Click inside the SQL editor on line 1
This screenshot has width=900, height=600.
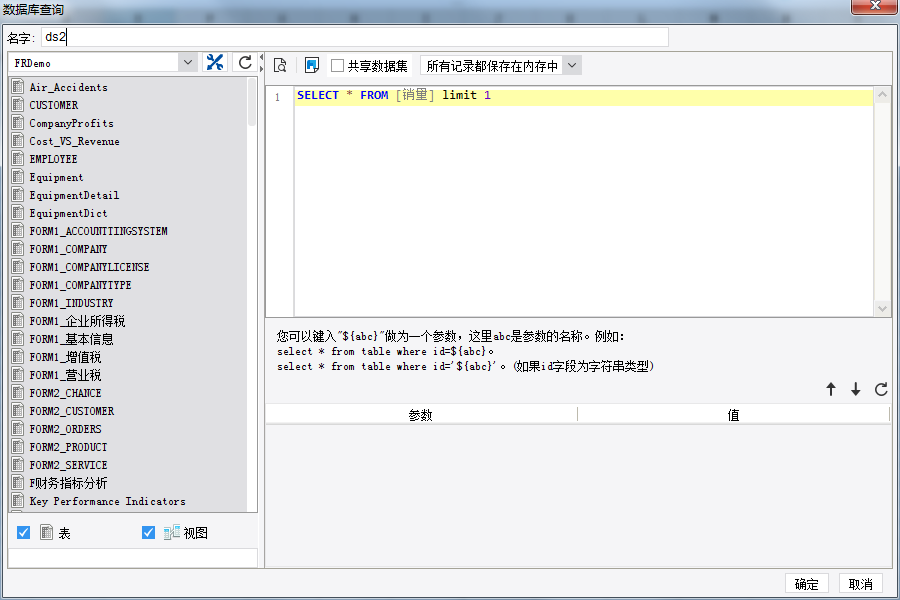tap(584, 96)
